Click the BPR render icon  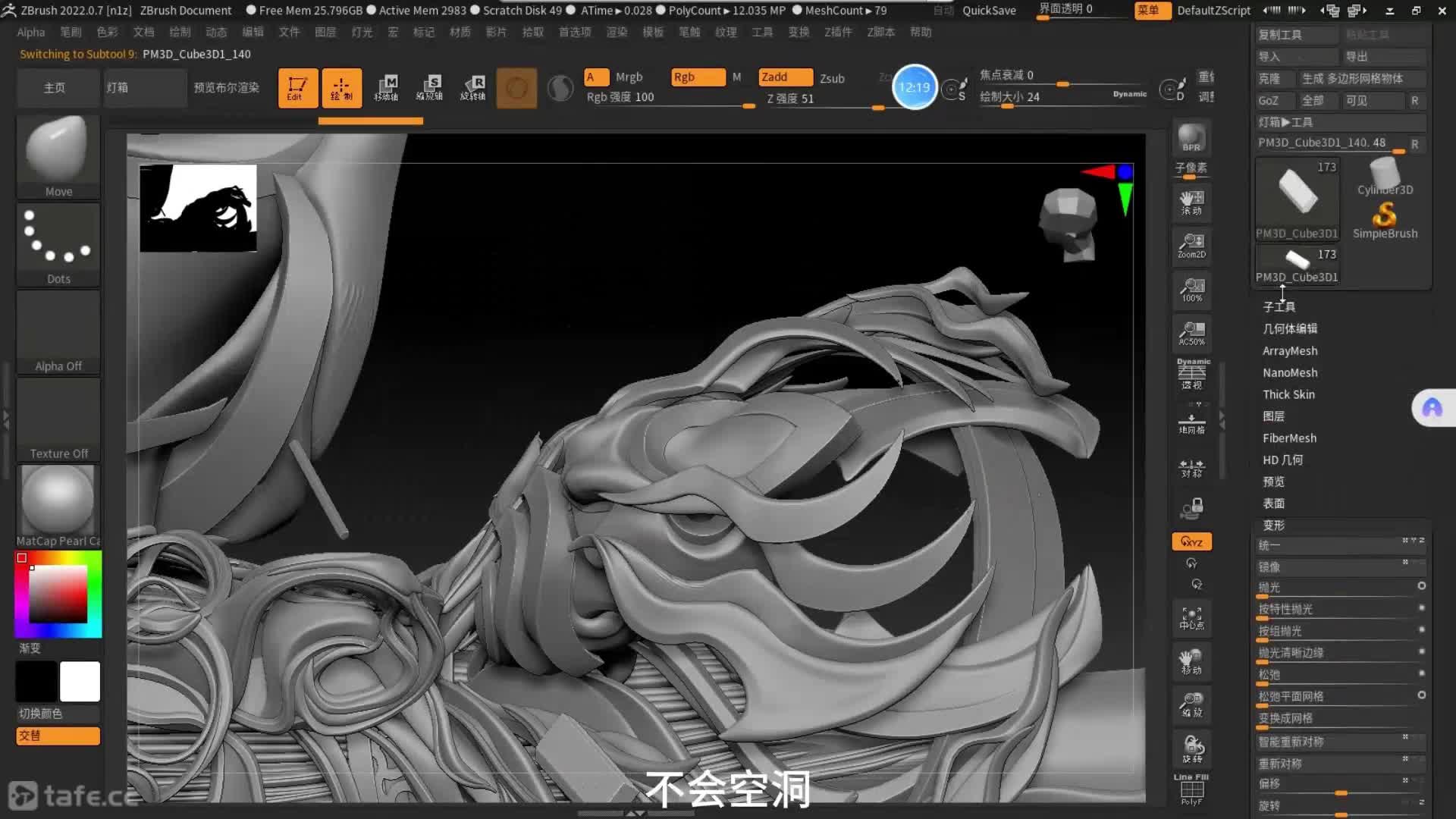pyautogui.click(x=1191, y=138)
